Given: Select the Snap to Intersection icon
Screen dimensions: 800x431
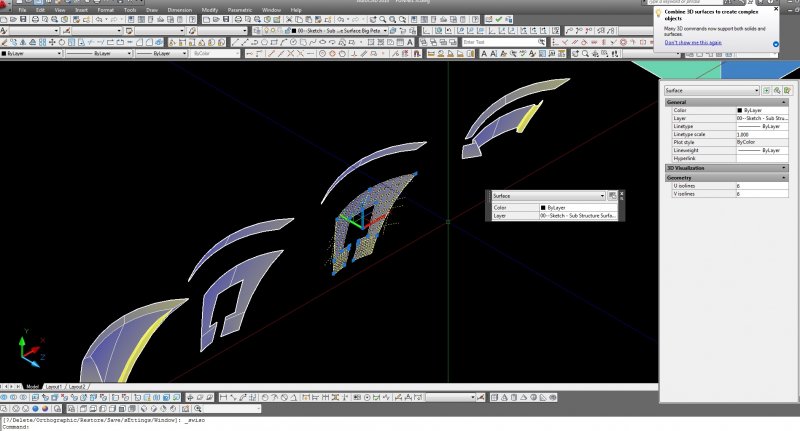Looking at the screenshot, I should click(290, 53).
